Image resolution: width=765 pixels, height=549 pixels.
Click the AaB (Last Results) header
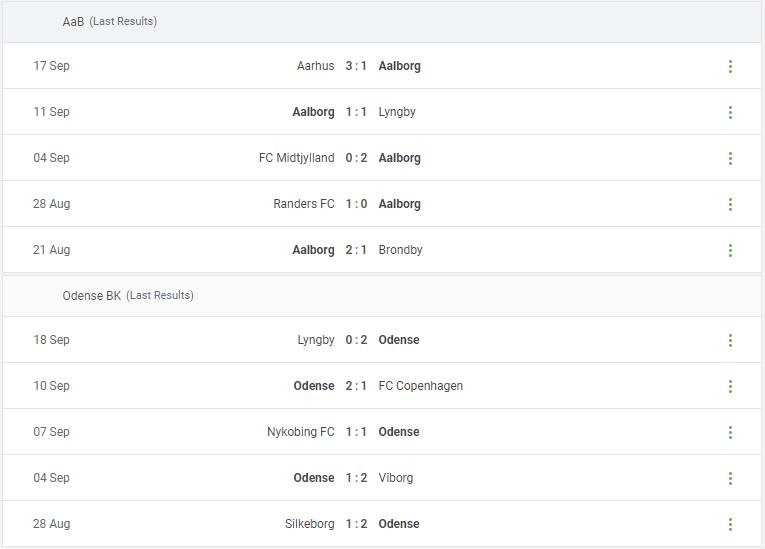382,21
